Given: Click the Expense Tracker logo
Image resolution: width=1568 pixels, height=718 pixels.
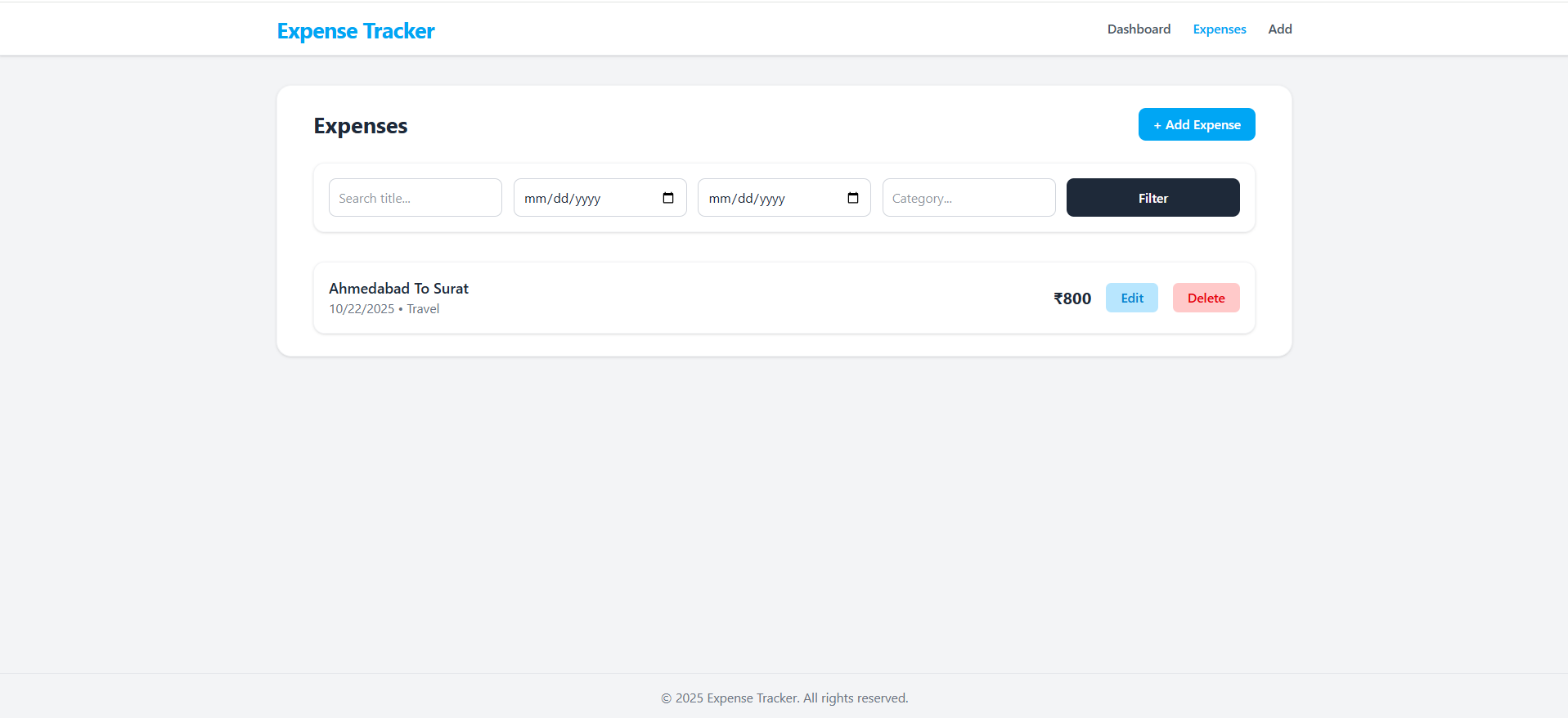Looking at the screenshot, I should (x=356, y=31).
